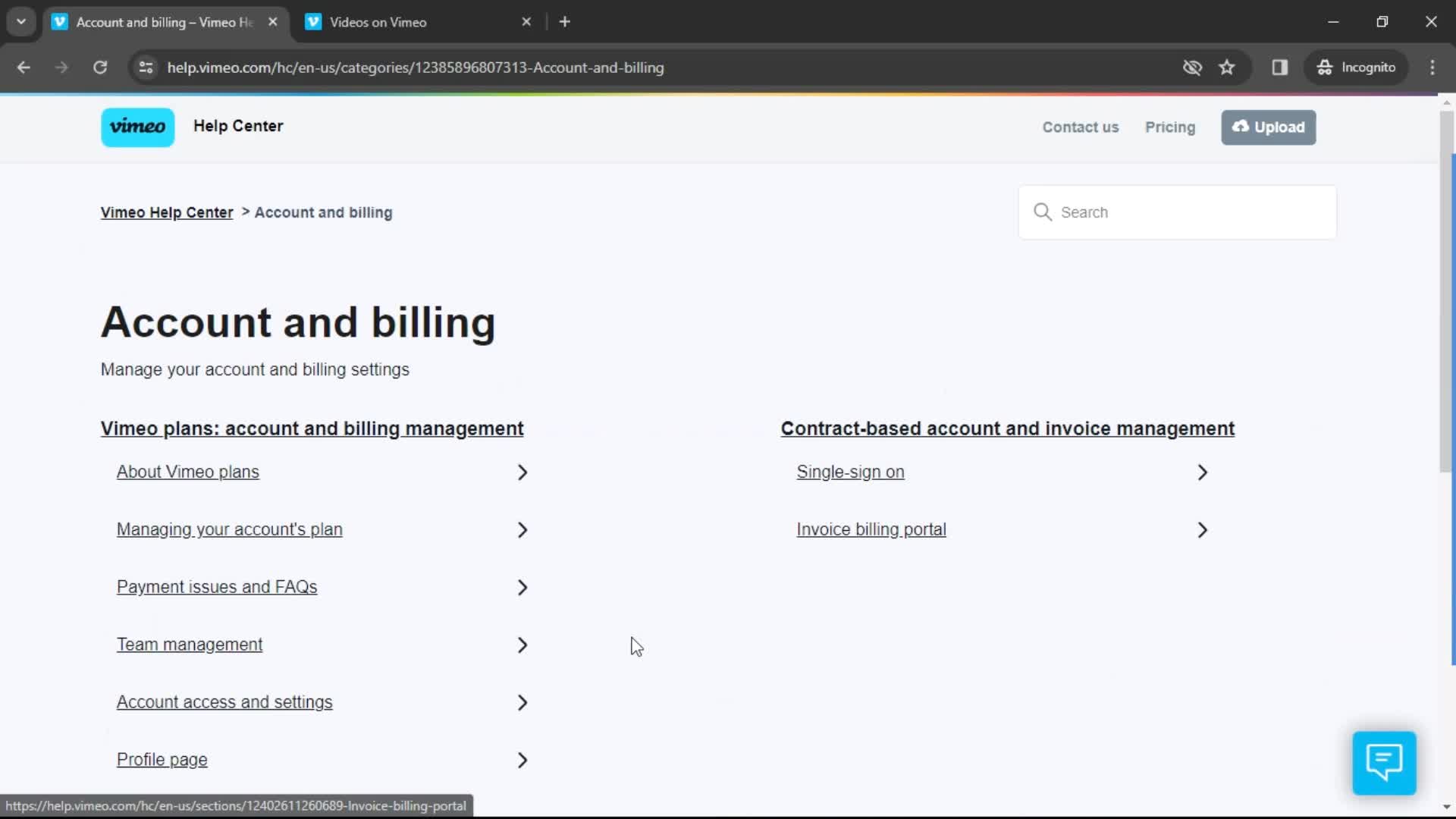Click the search magnifier icon
Screen dimensions: 1456x819
(x=1043, y=212)
